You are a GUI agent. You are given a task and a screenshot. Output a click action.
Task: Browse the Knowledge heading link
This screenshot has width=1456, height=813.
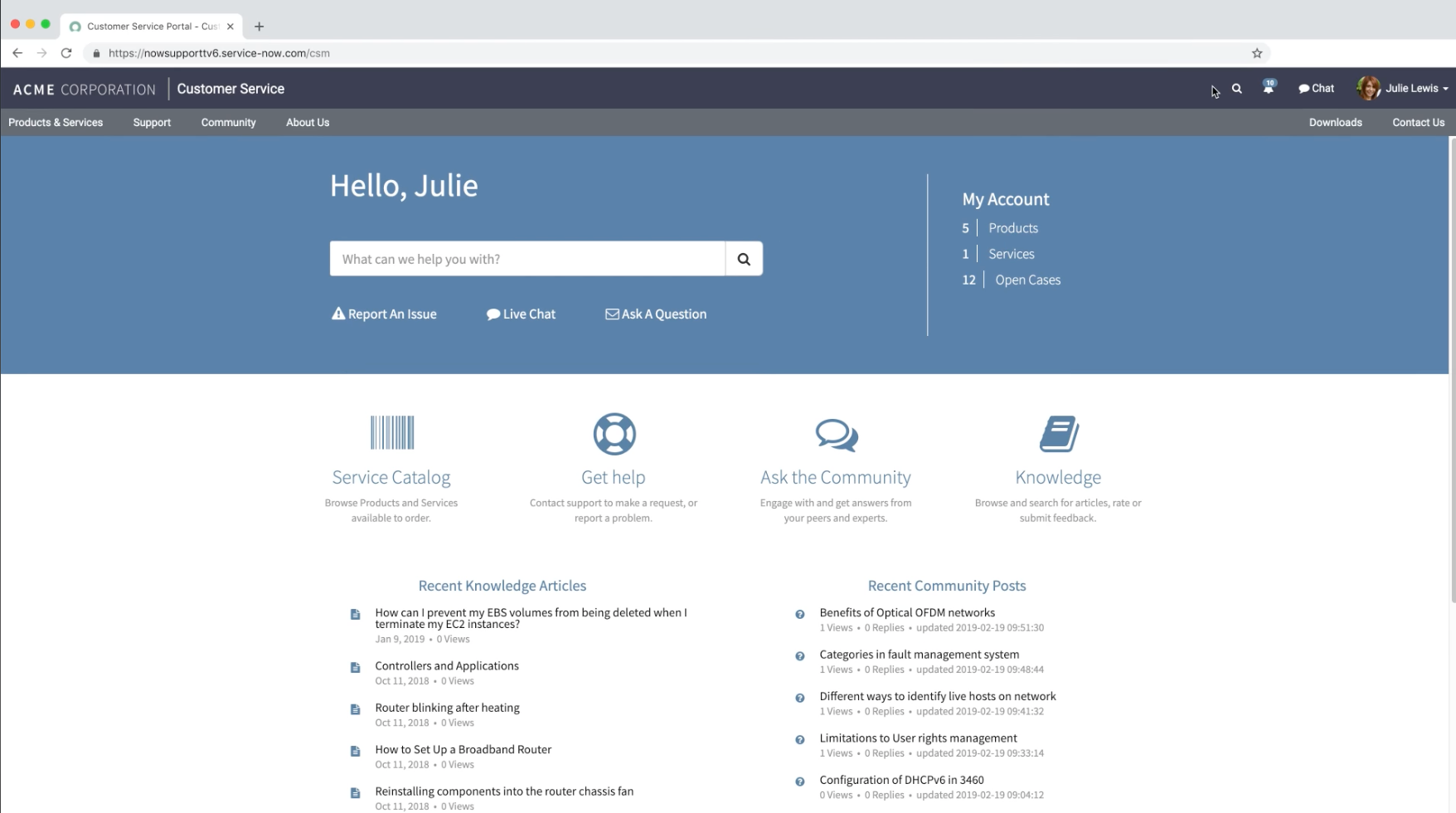1058,477
